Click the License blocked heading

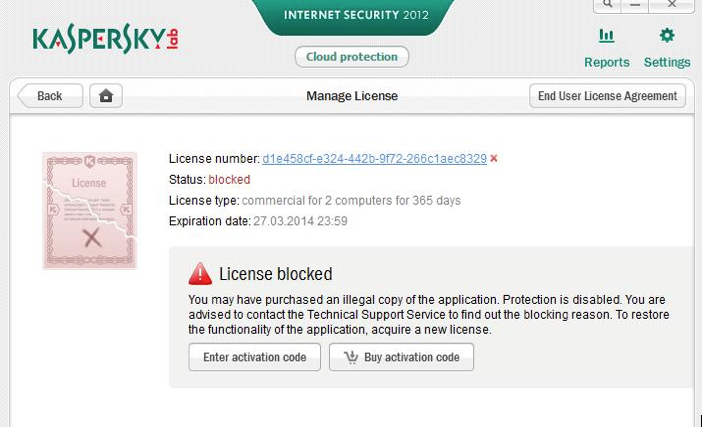(275, 274)
